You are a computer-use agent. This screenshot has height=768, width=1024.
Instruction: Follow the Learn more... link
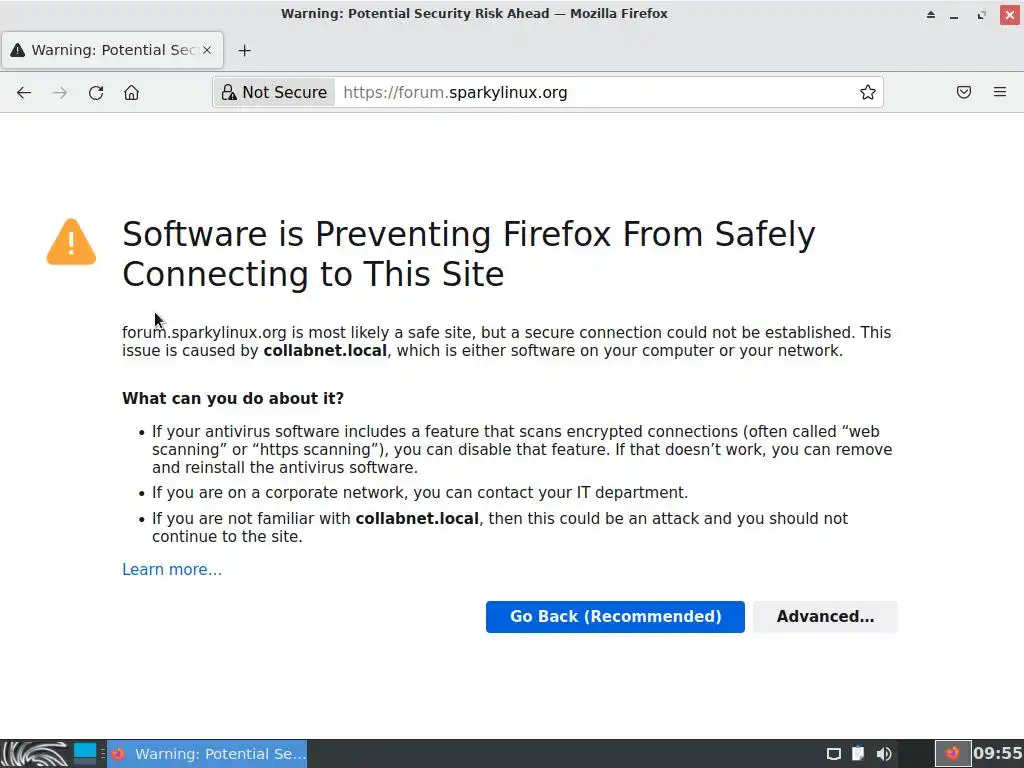pos(172,569)
